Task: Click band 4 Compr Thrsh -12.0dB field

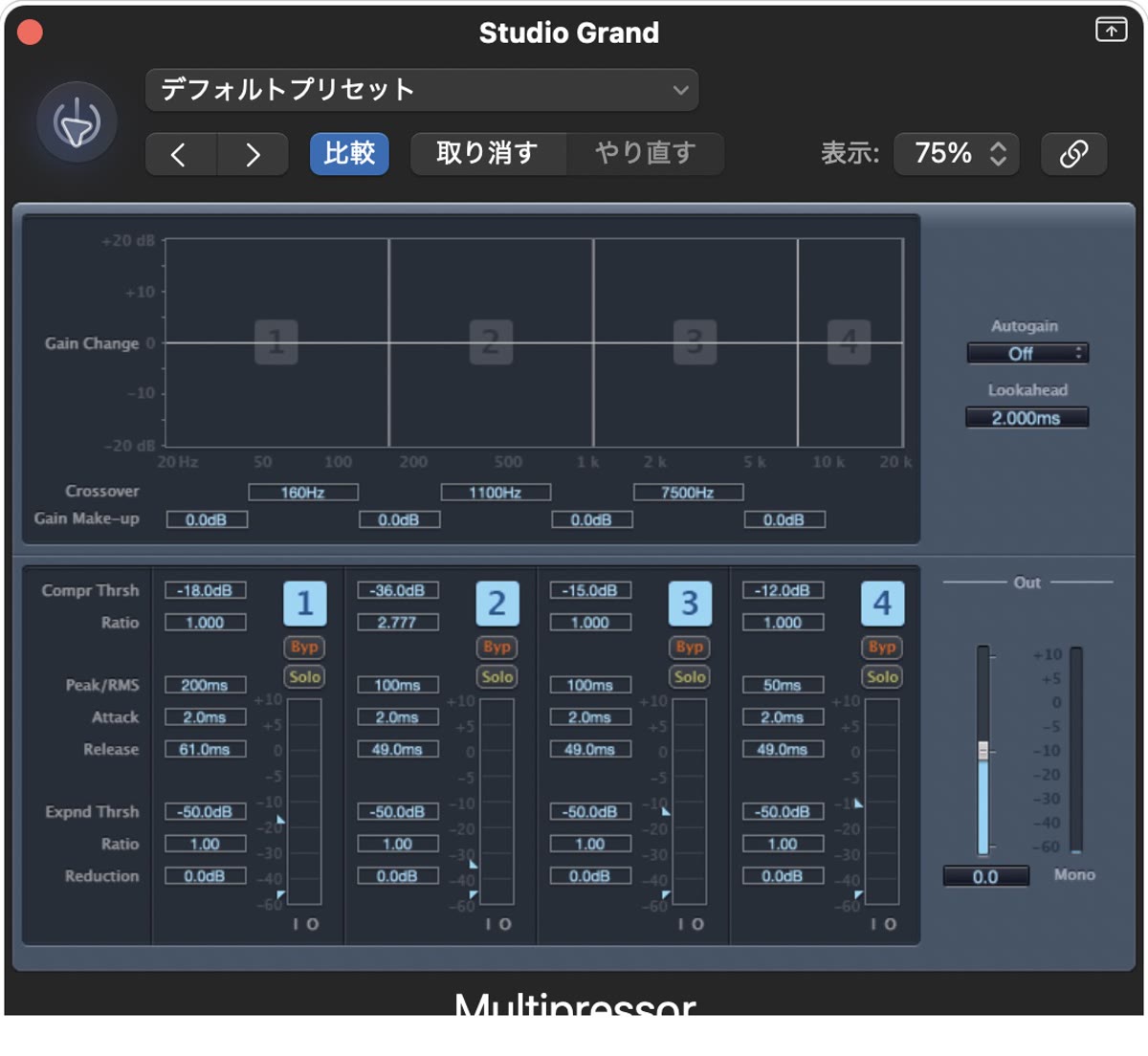Action: (784, 590)
